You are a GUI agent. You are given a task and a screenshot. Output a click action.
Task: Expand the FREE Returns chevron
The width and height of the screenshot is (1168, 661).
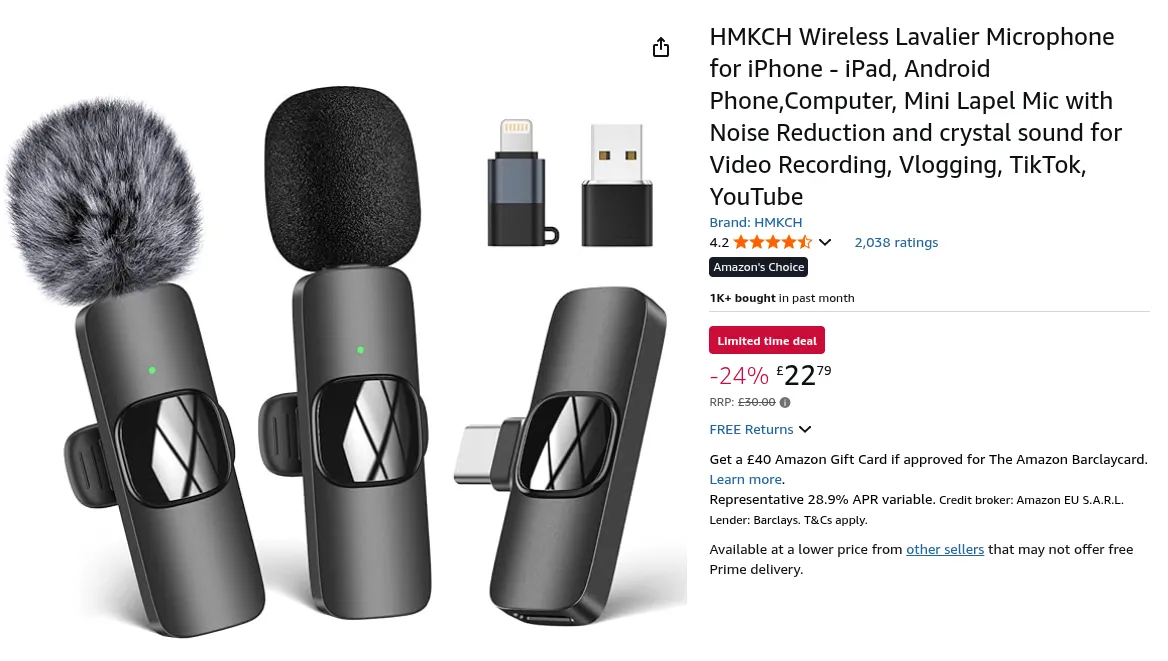click(x=805, y=430)
